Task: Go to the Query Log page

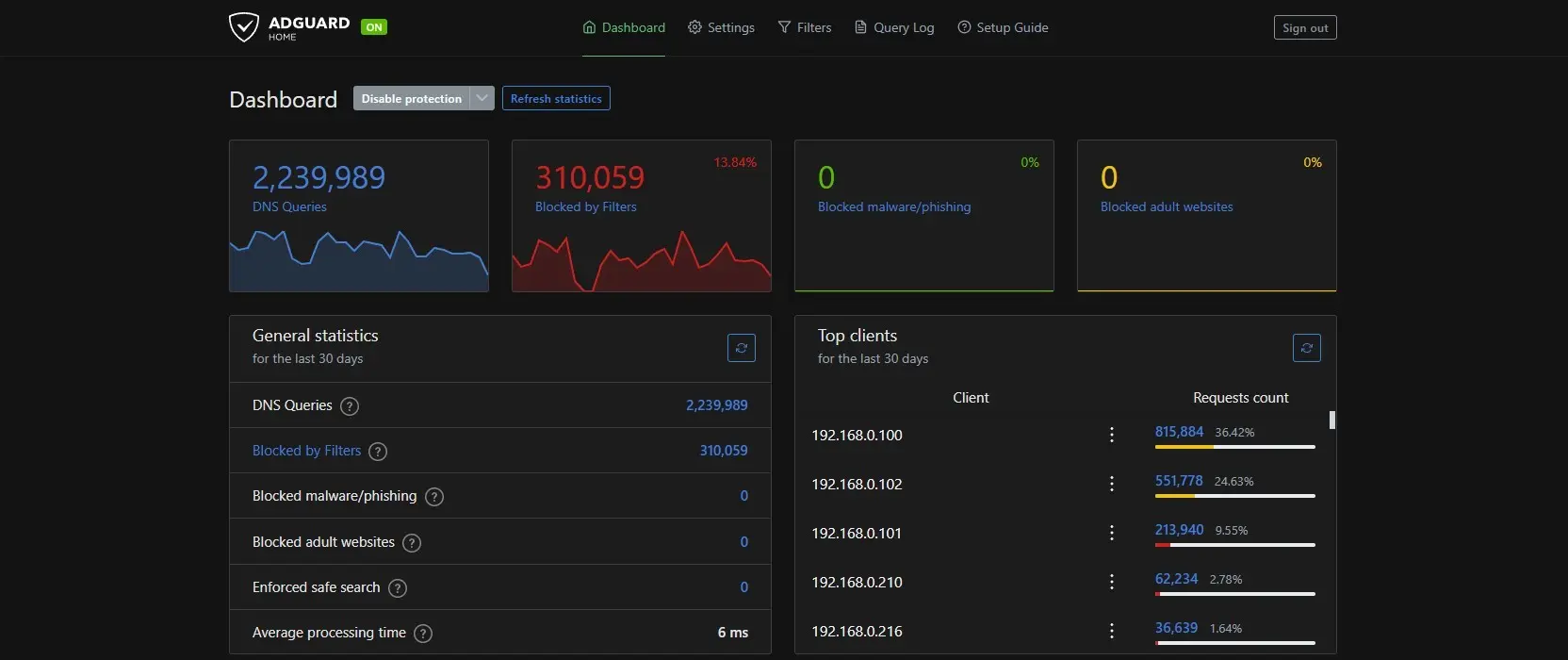Action: [x=894, y=27]
